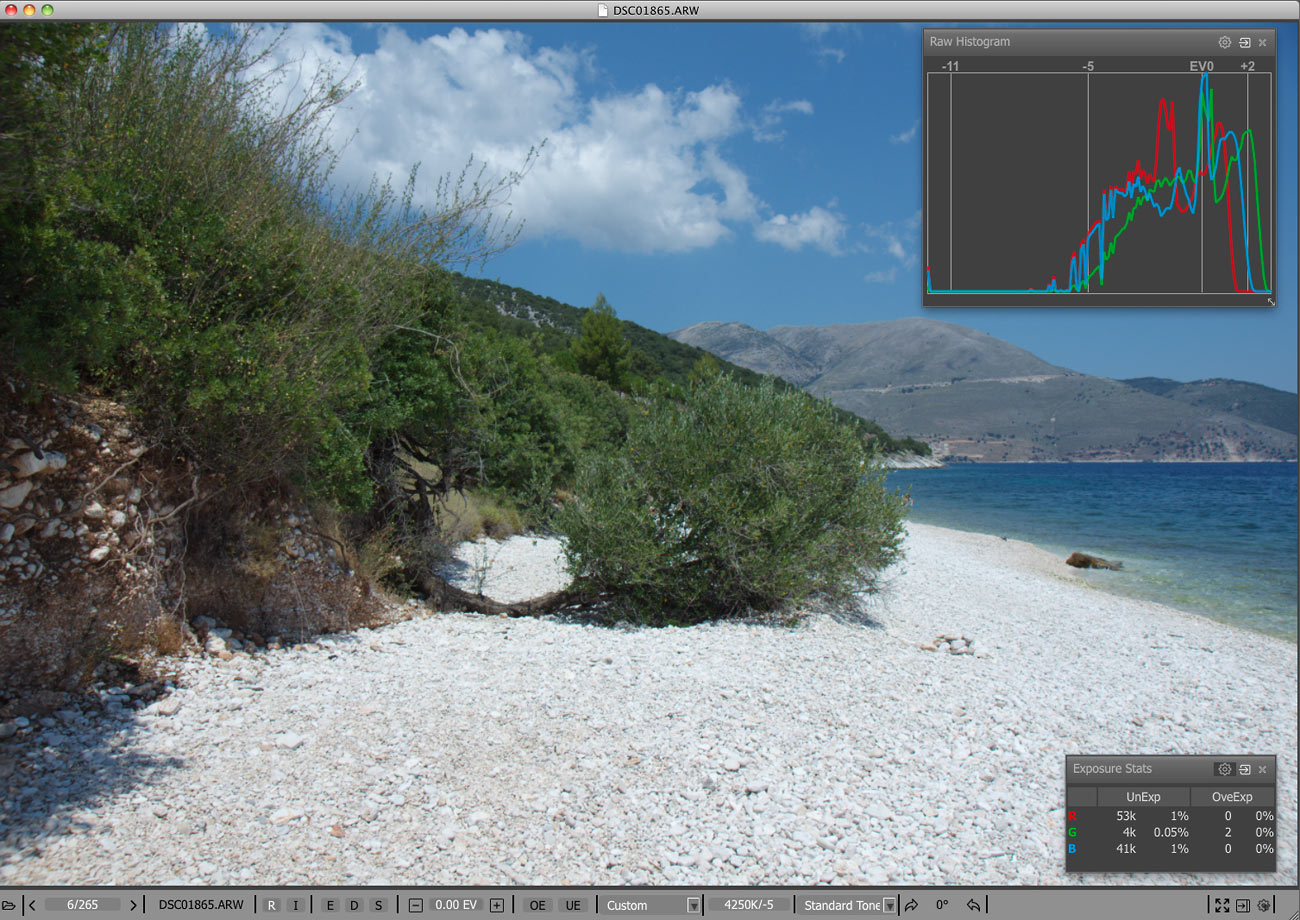Enter fullscreen using the expand arrows icon
Viewport: 1300px width, 920px height.
[x=1221, y=905]
